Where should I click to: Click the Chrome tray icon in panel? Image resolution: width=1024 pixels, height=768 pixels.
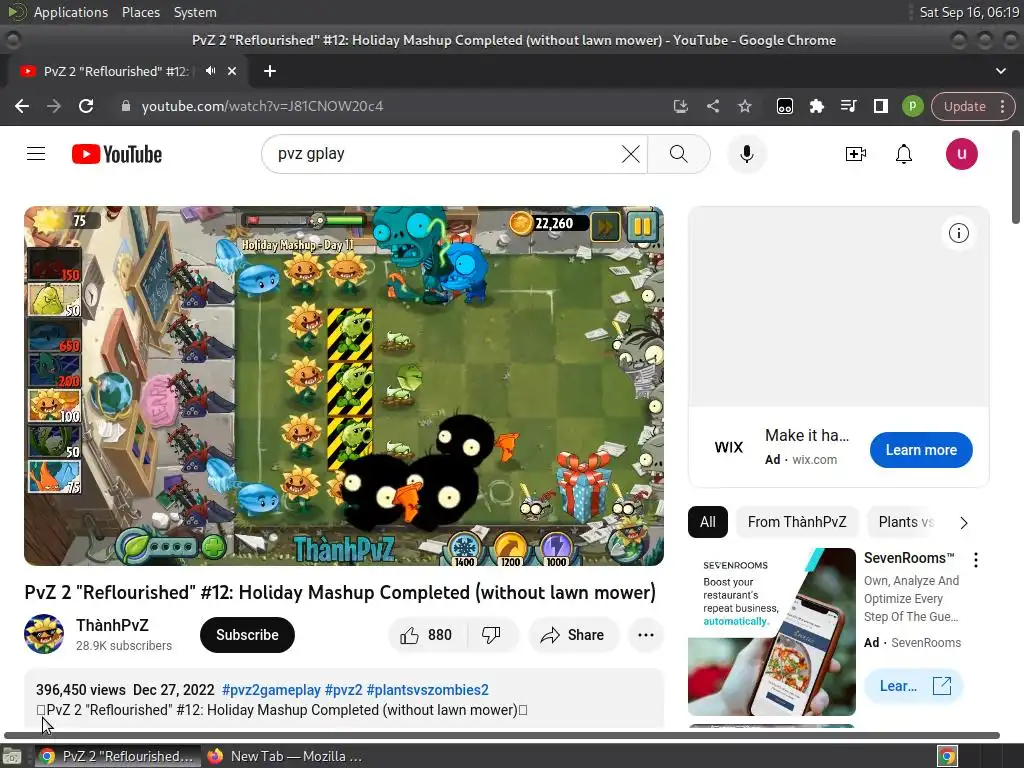(947, 756)
